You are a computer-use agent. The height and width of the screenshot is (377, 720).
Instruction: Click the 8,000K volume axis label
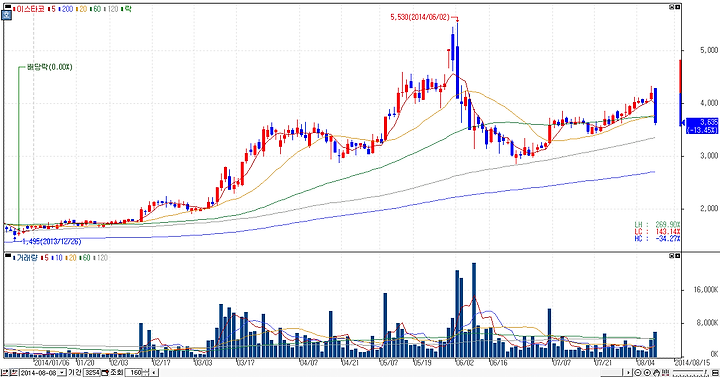pos(708,323)
